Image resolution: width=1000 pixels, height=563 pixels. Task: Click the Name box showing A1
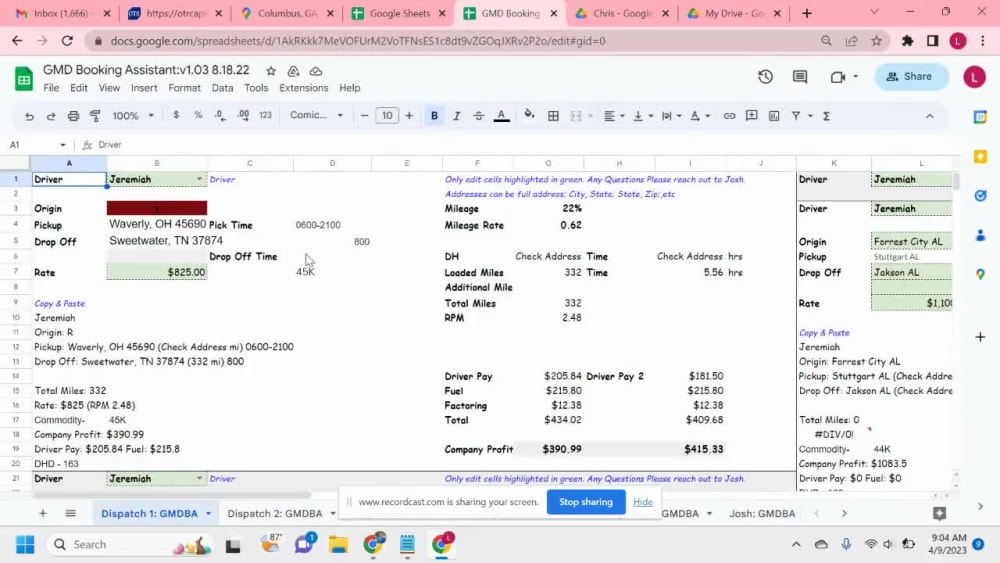coord(37,145)
